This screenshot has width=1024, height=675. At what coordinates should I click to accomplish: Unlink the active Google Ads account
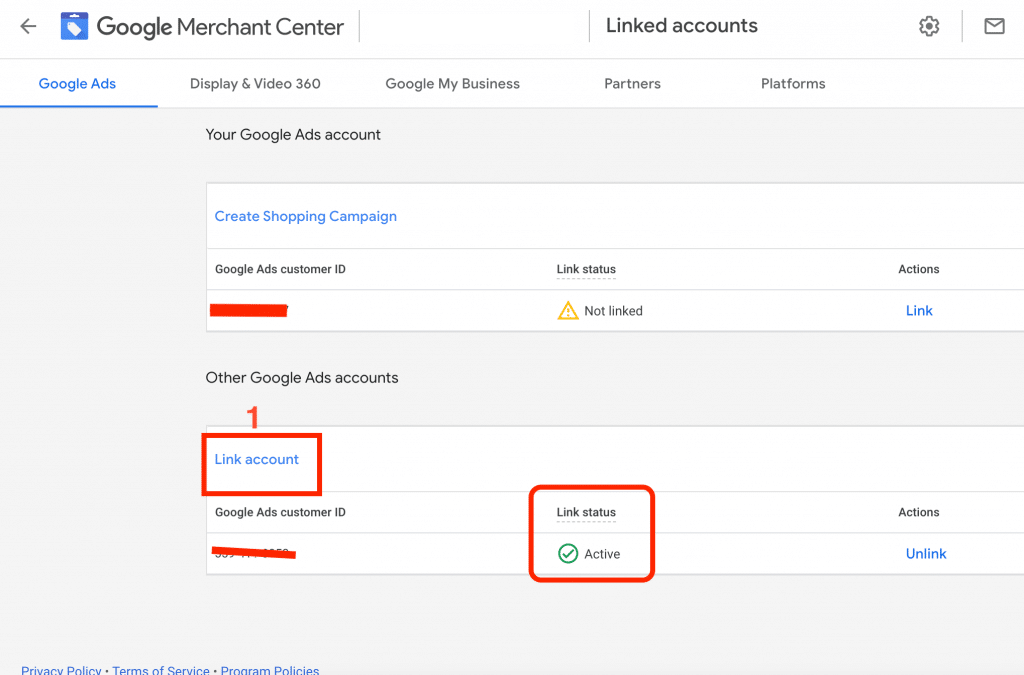925,554
